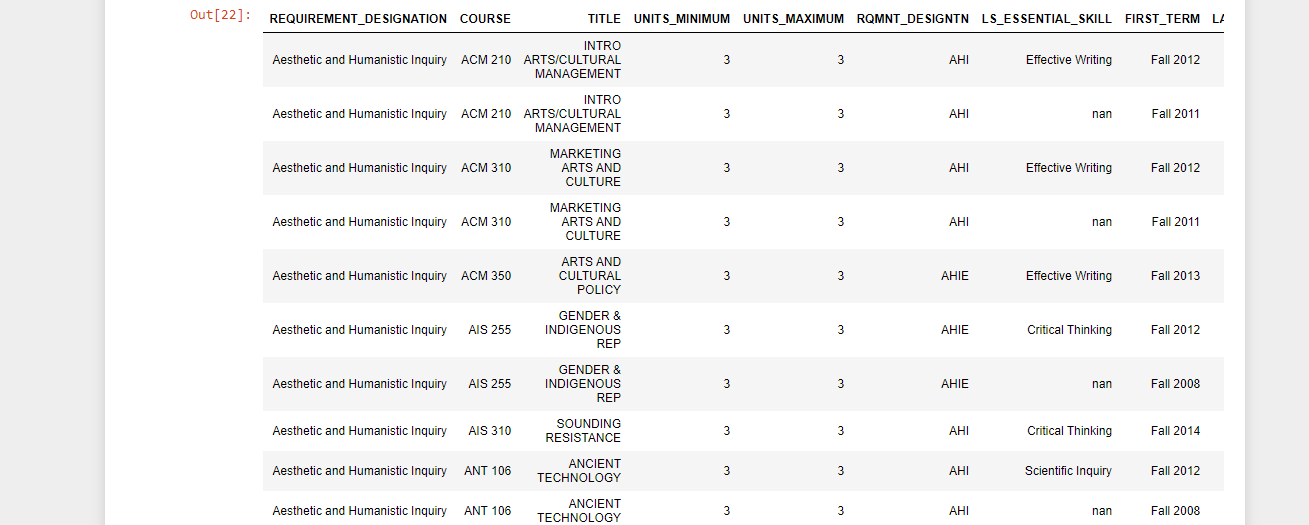
Task: Click ANCIENT TECHNOLOGY title in Scientific Inquiry row
Action: [x=579, y=471]
